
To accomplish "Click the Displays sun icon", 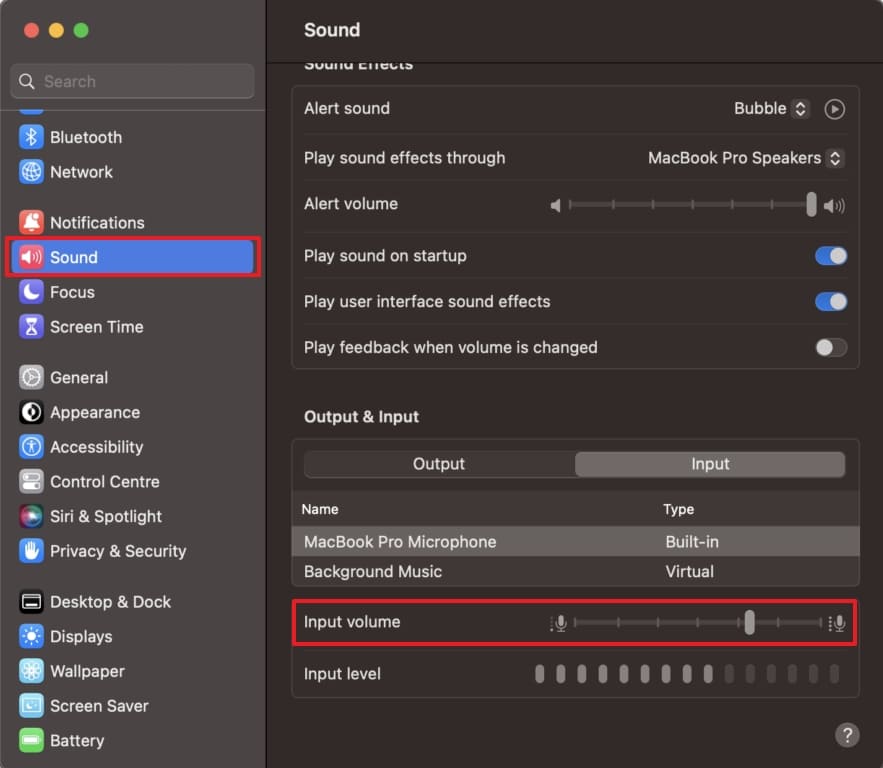I will click(x=31, y=636).
